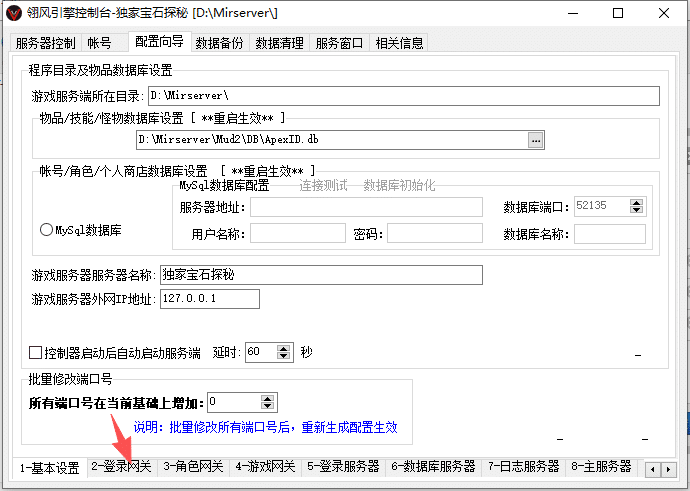Image resolution: width=690 pixels, height=491 pixels.
Task: Click the browse button for ApexID.db path
Action: tap(536, 140)
